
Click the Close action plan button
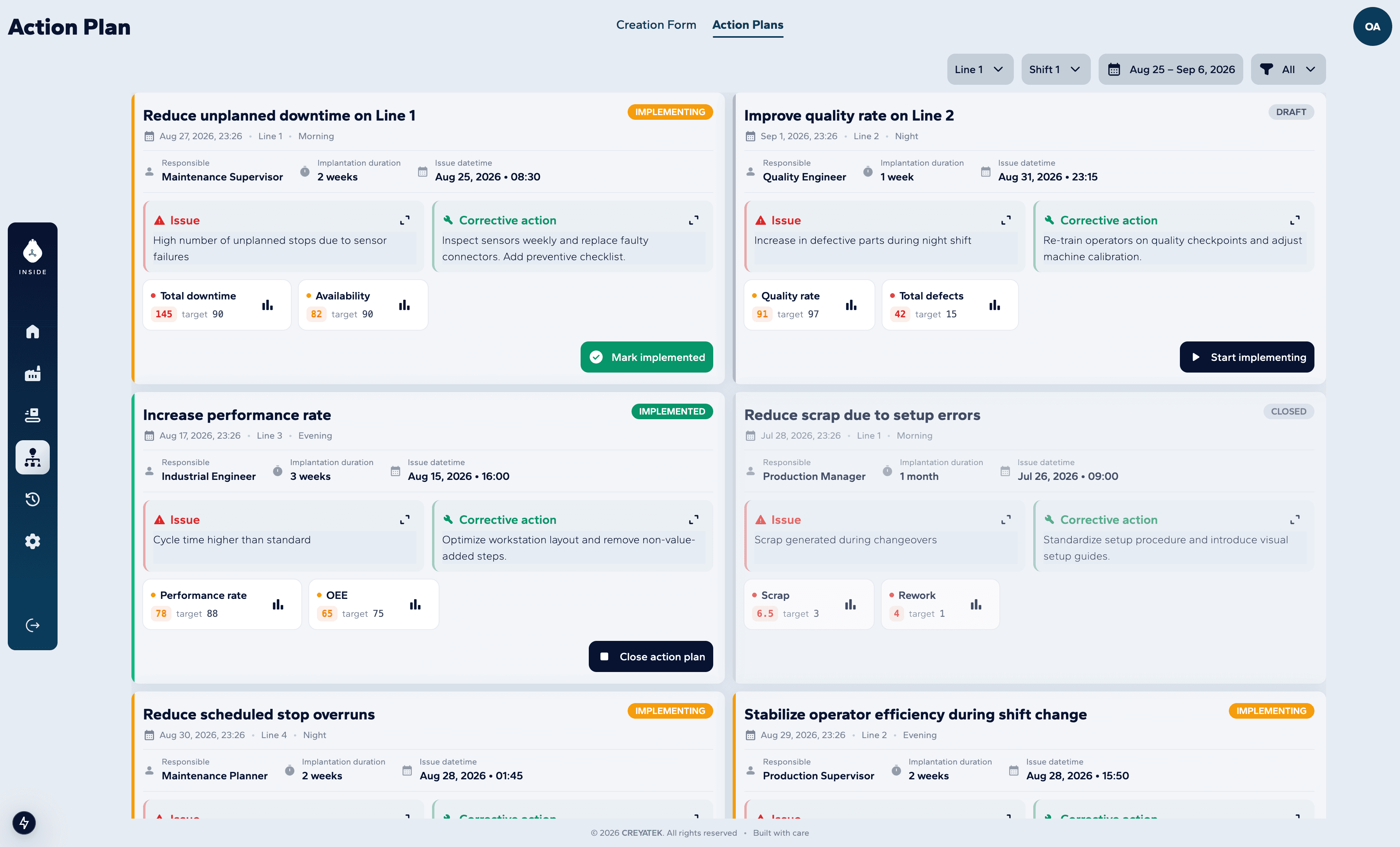click(x=651, y=656)
